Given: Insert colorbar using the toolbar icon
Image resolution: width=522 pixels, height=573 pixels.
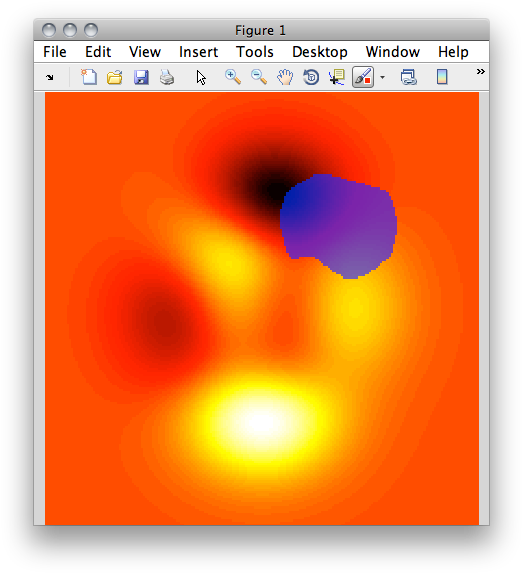Looking at the screenshot, I should [x=442, y=77].
